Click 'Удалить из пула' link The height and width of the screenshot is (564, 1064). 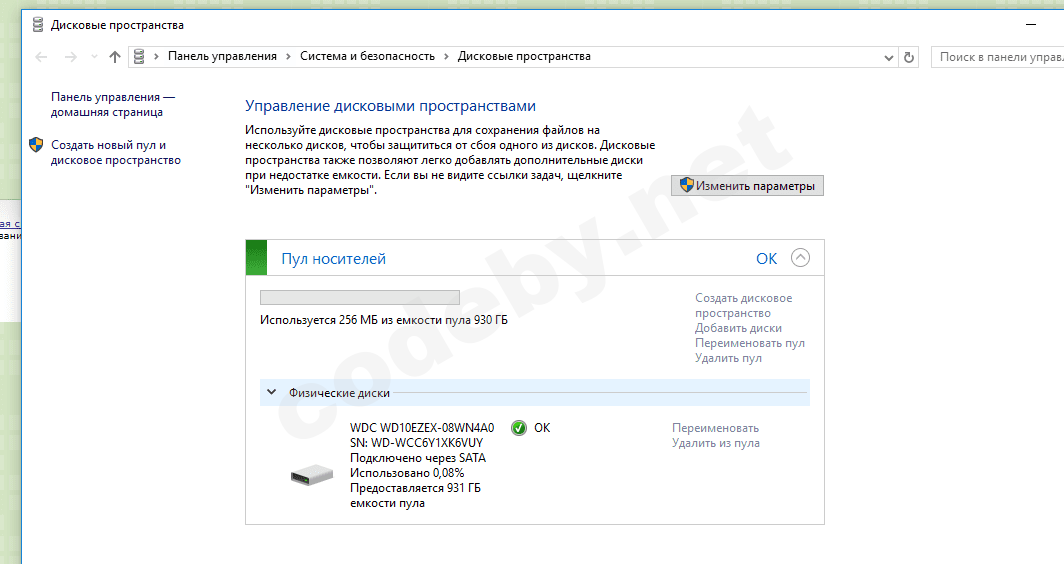click(x=716, y=443)
